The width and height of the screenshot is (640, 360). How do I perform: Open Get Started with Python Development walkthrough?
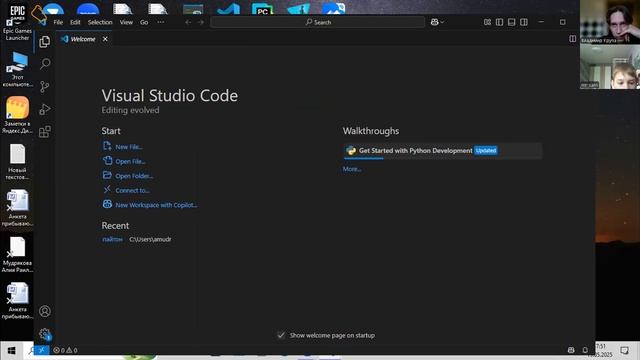[x=442, y=151]
